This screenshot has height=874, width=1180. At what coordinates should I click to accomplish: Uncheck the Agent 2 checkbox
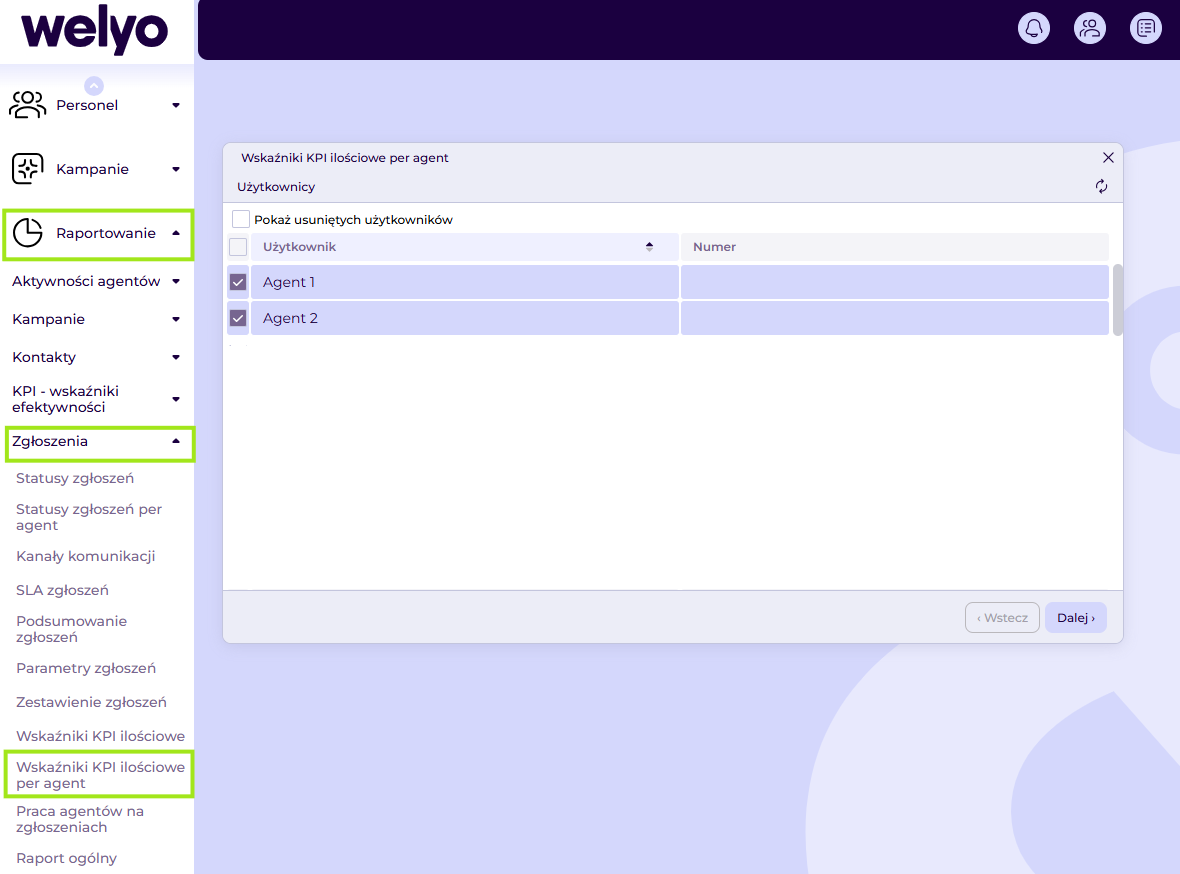point(238,318)
